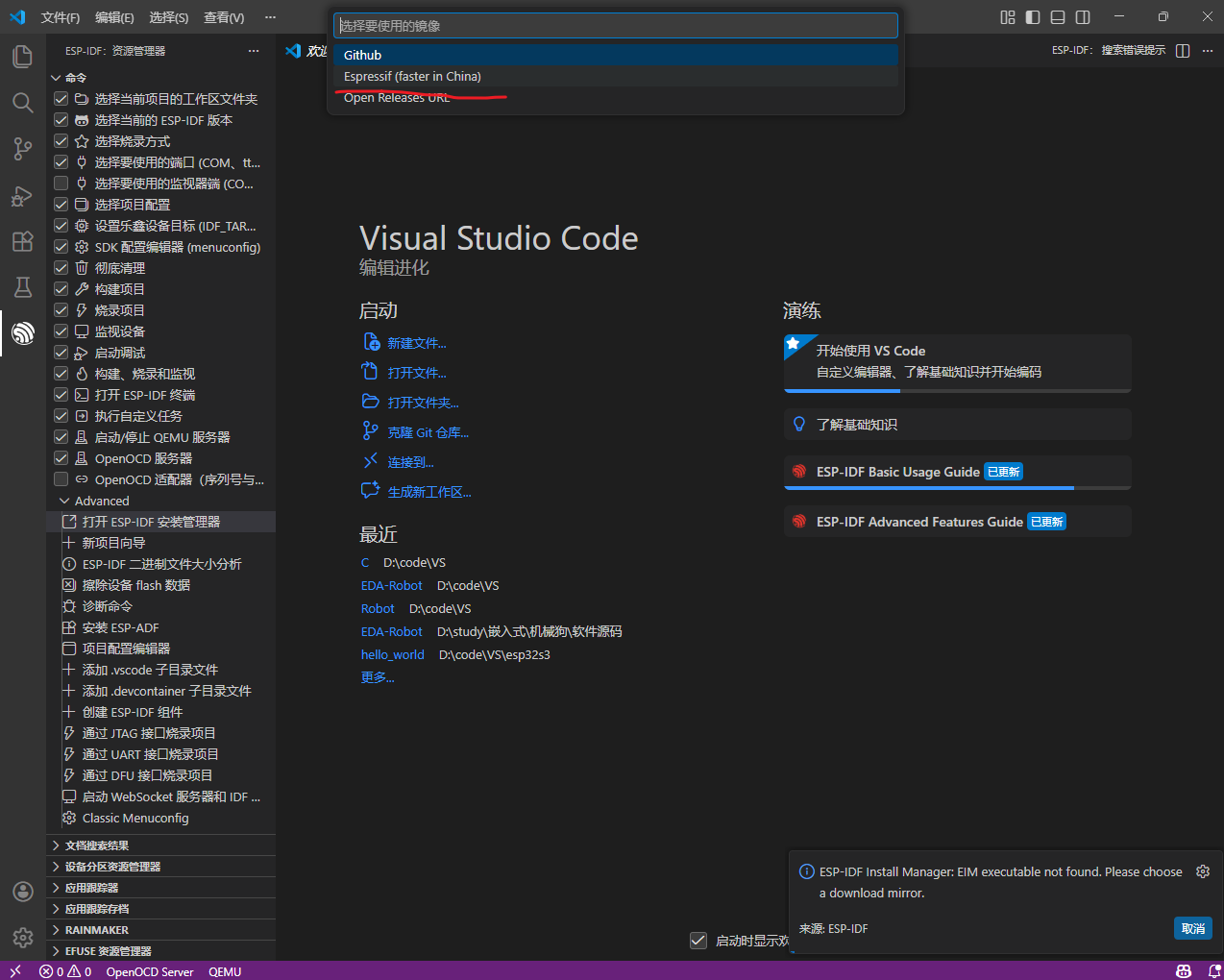Image resolution: width=1224 pixels, height=980 pixels.
Task: Open 打开 ESP-IDF 安装管理器 tree item
Action: tap(160, 522)
